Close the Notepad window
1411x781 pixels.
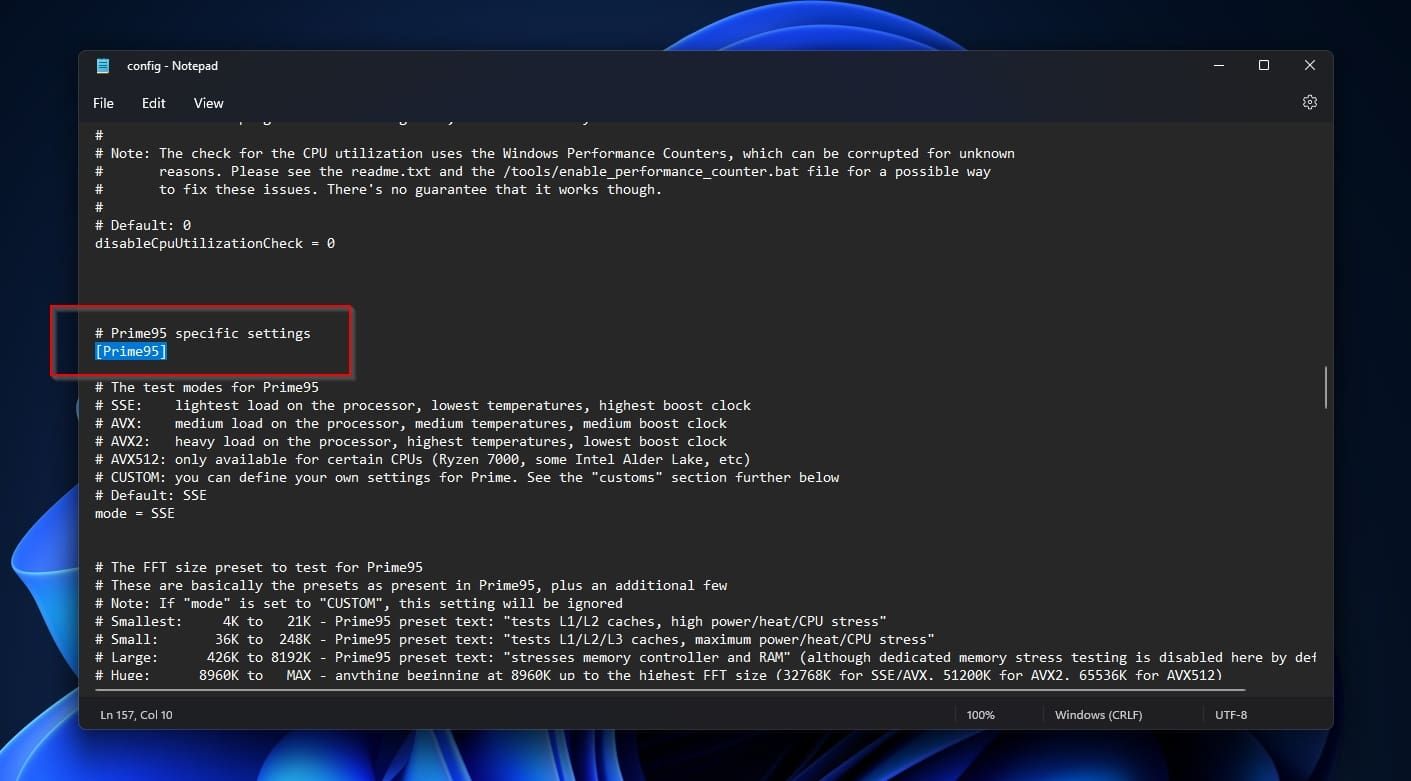coord(1310,65)
